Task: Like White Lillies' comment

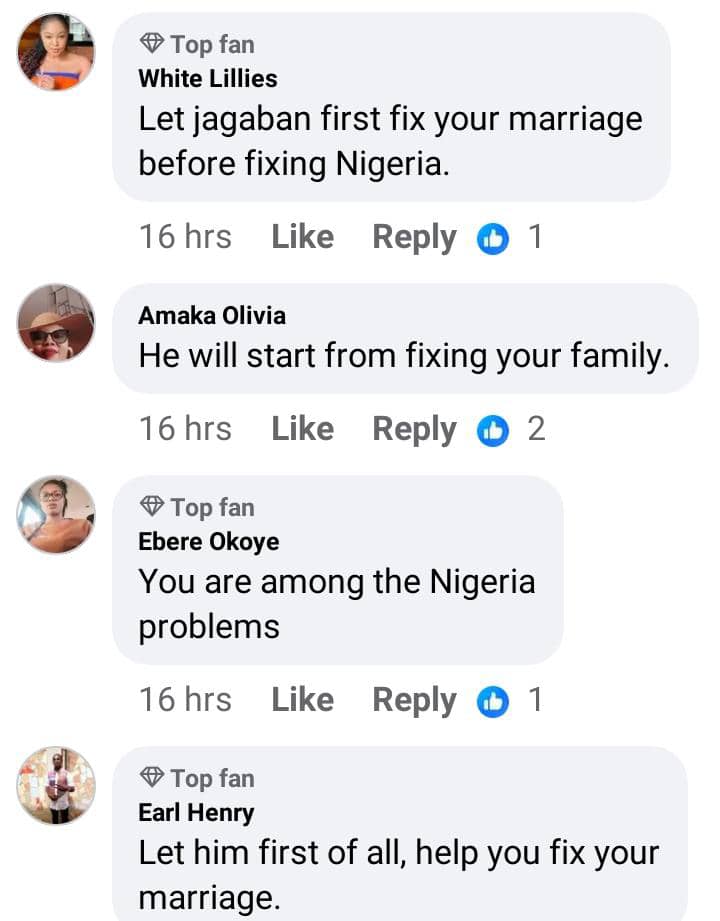Action: coord(302,237)
